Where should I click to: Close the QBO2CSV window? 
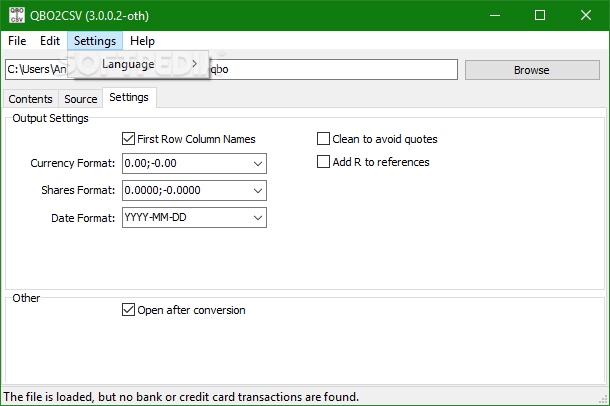[x=586, y=16]
